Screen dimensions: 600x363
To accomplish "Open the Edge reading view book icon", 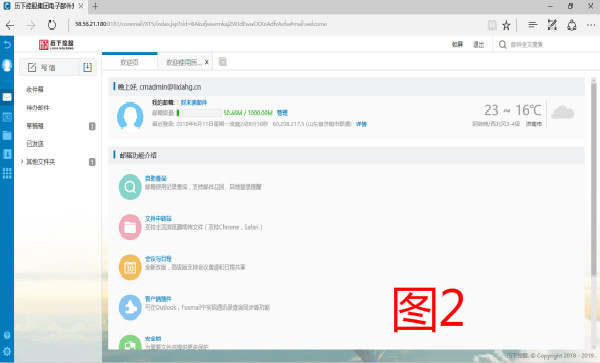I will (492, 25).
